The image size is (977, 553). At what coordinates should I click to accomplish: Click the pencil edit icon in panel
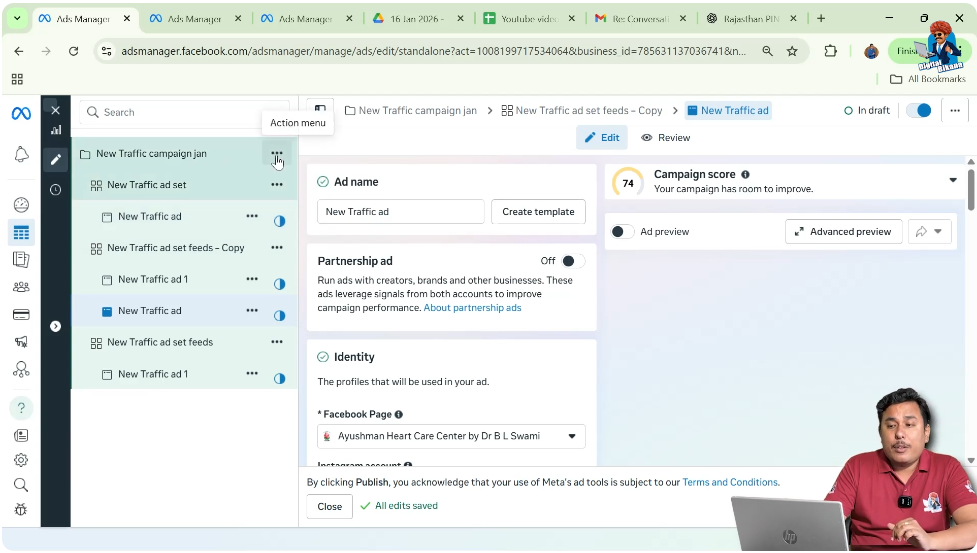pos(56,159)
